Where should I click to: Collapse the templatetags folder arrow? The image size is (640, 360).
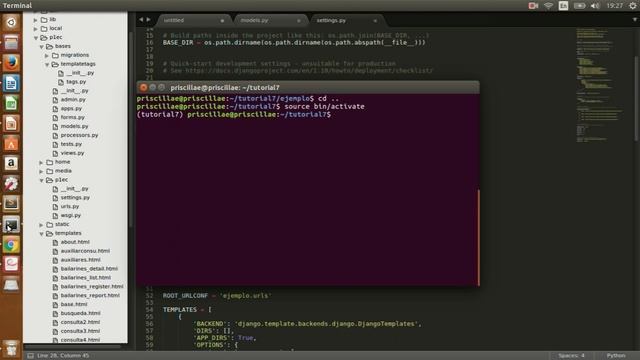point(47,64)
